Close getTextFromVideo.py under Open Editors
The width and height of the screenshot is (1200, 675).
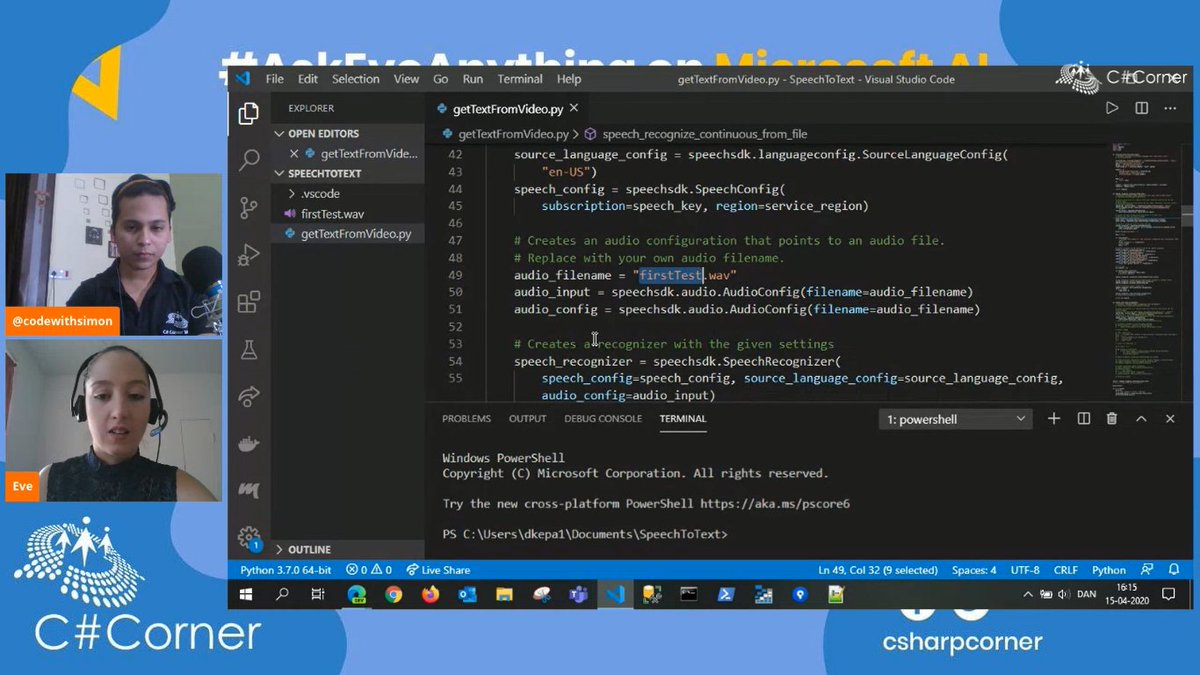tap(294, 154)
